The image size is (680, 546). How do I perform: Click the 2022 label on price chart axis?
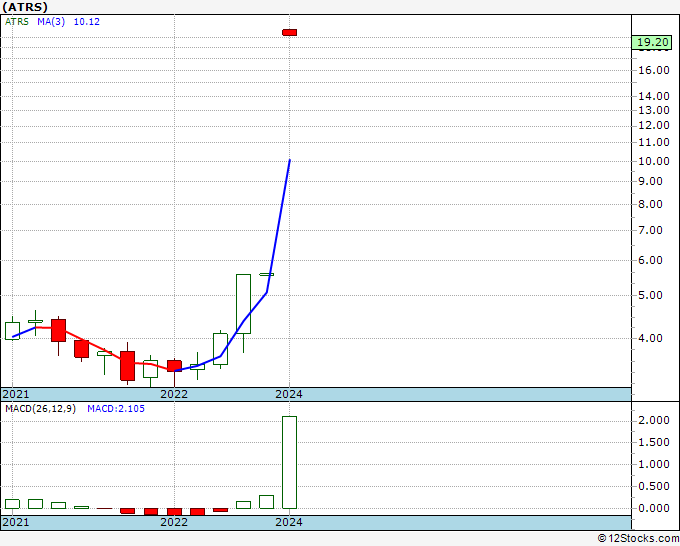(x=174, y=394)
